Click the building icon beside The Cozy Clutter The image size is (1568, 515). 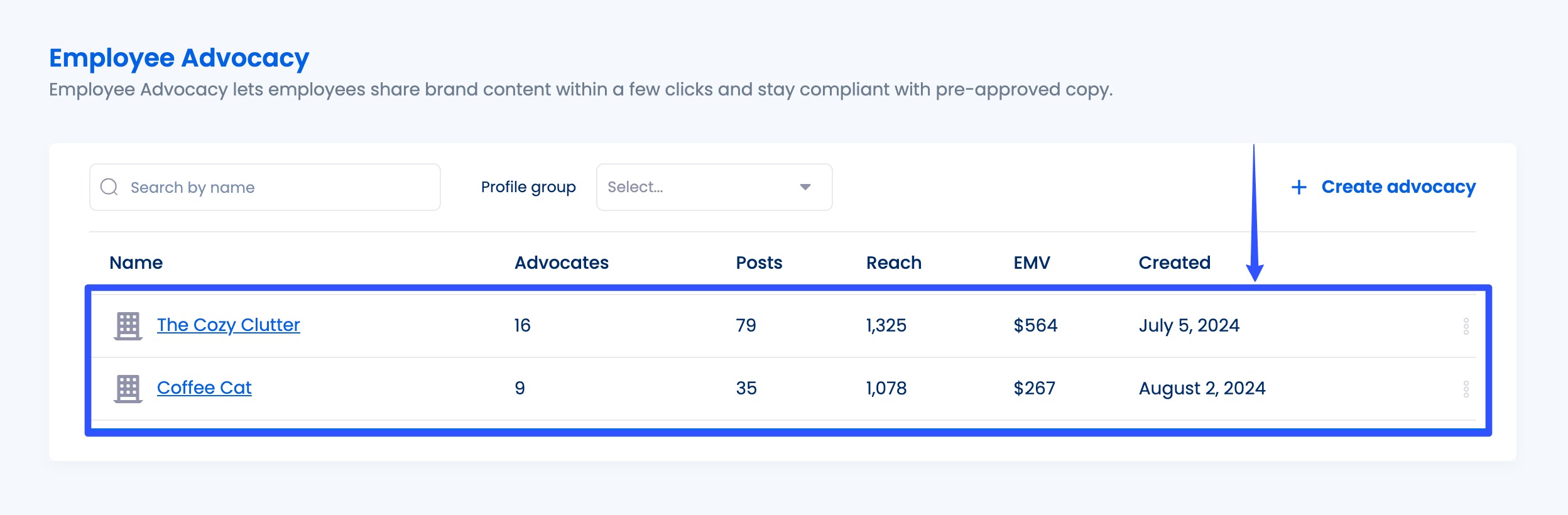[x=128, y=325]
